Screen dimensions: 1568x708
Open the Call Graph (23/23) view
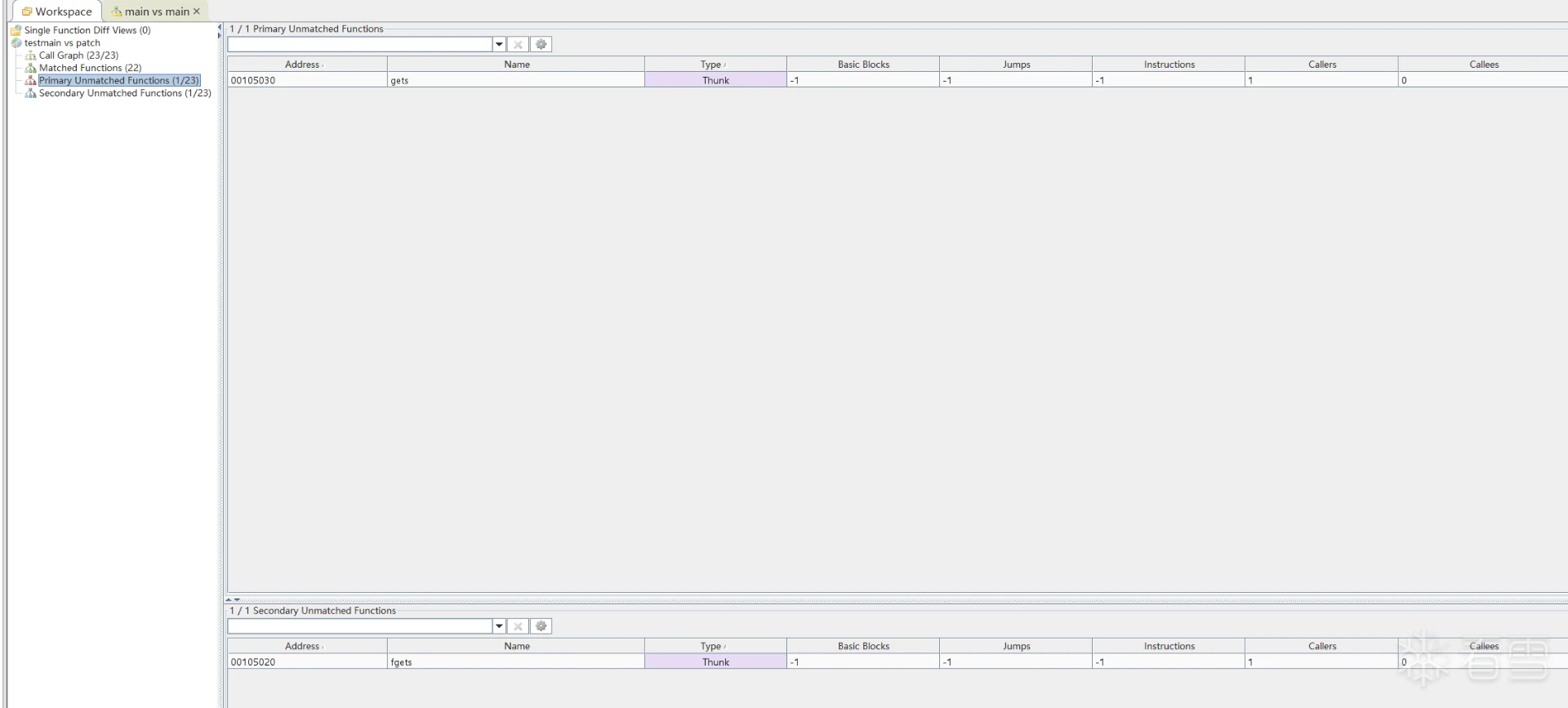tap(78, 56)
